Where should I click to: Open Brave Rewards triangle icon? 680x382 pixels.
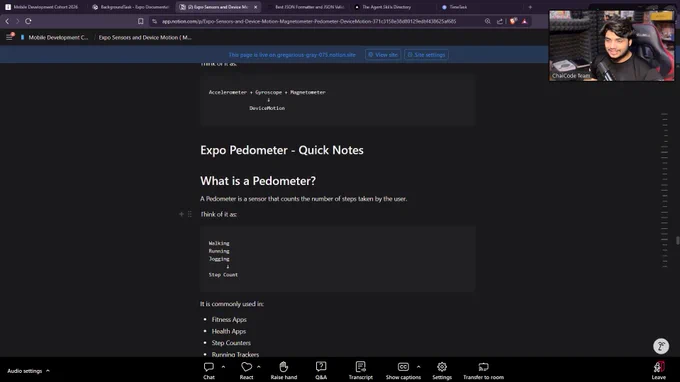coord(524,21)
